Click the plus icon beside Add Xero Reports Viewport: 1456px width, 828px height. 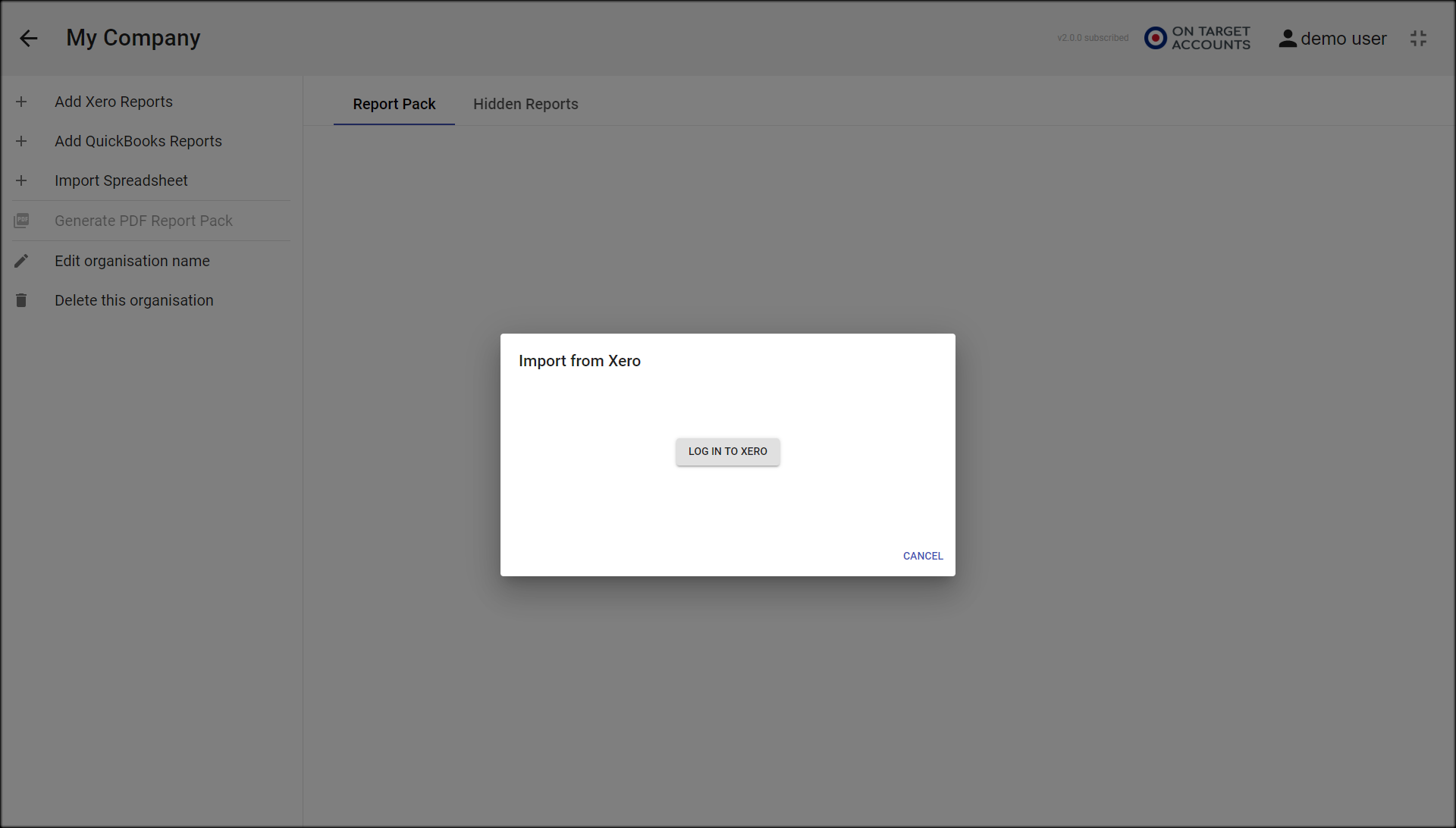coord(21,102)
